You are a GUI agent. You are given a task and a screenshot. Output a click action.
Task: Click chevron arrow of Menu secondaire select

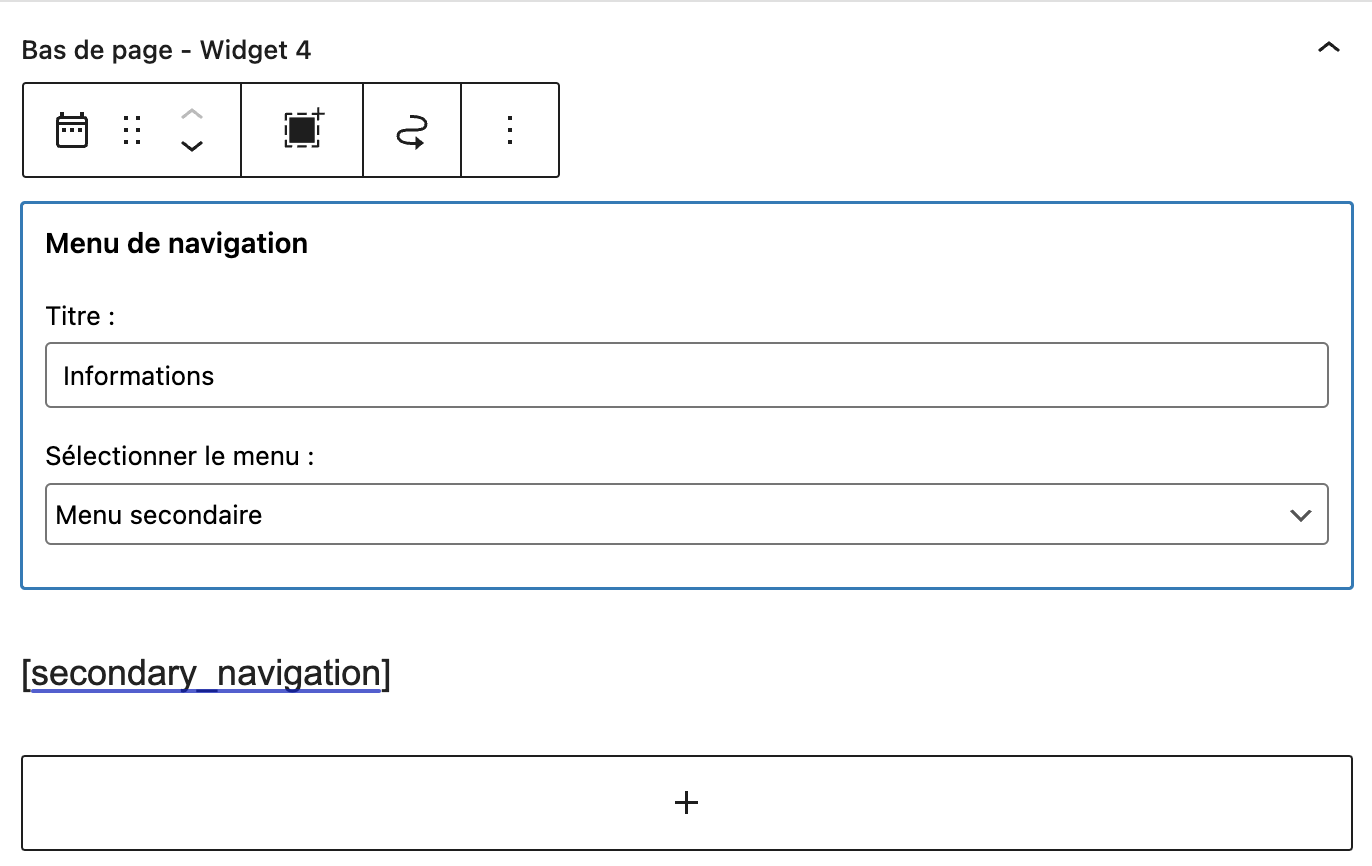(1300, 516)
